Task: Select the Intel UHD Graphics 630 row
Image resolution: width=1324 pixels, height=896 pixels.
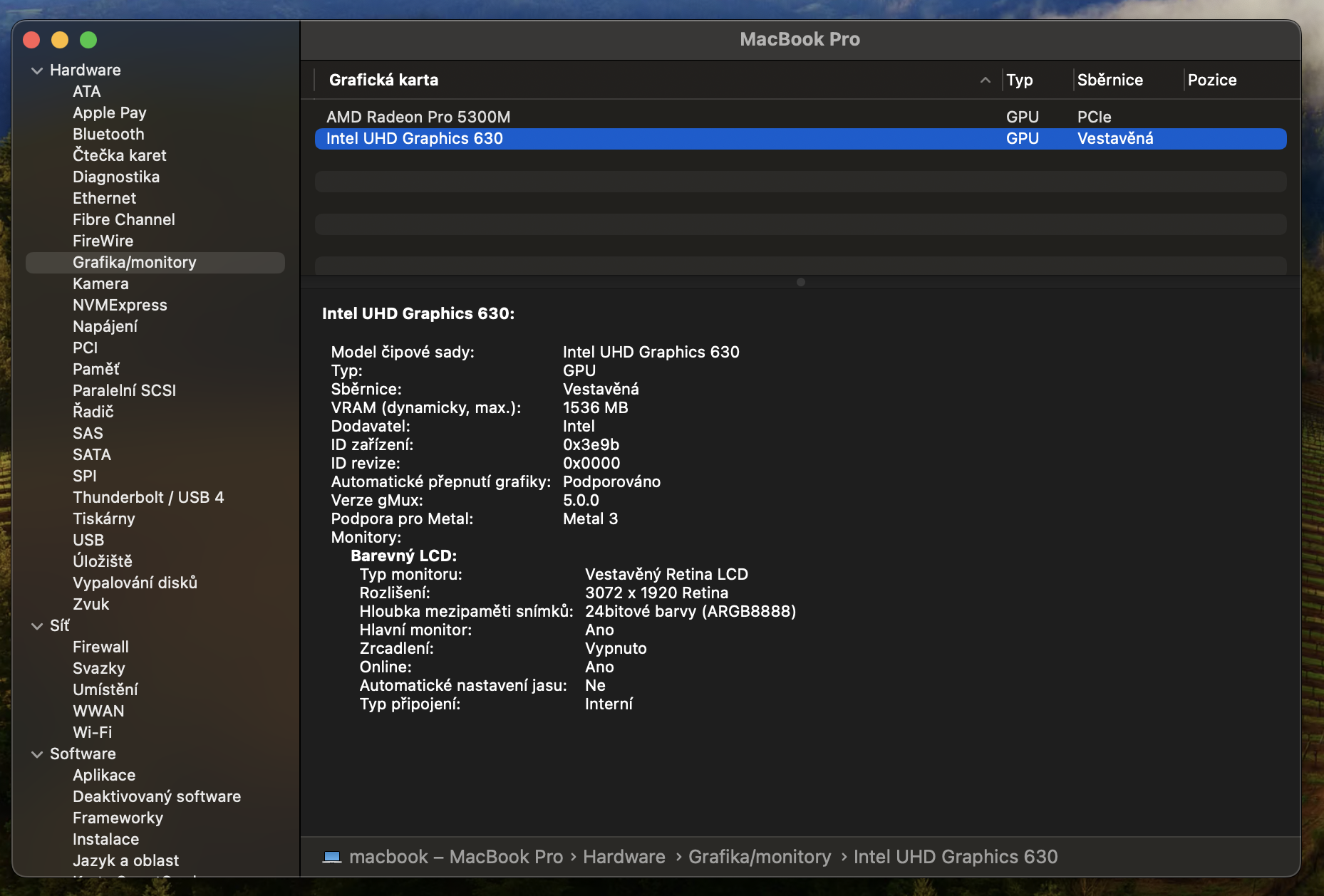Action: pyautogui.click(x=800, y=138)
